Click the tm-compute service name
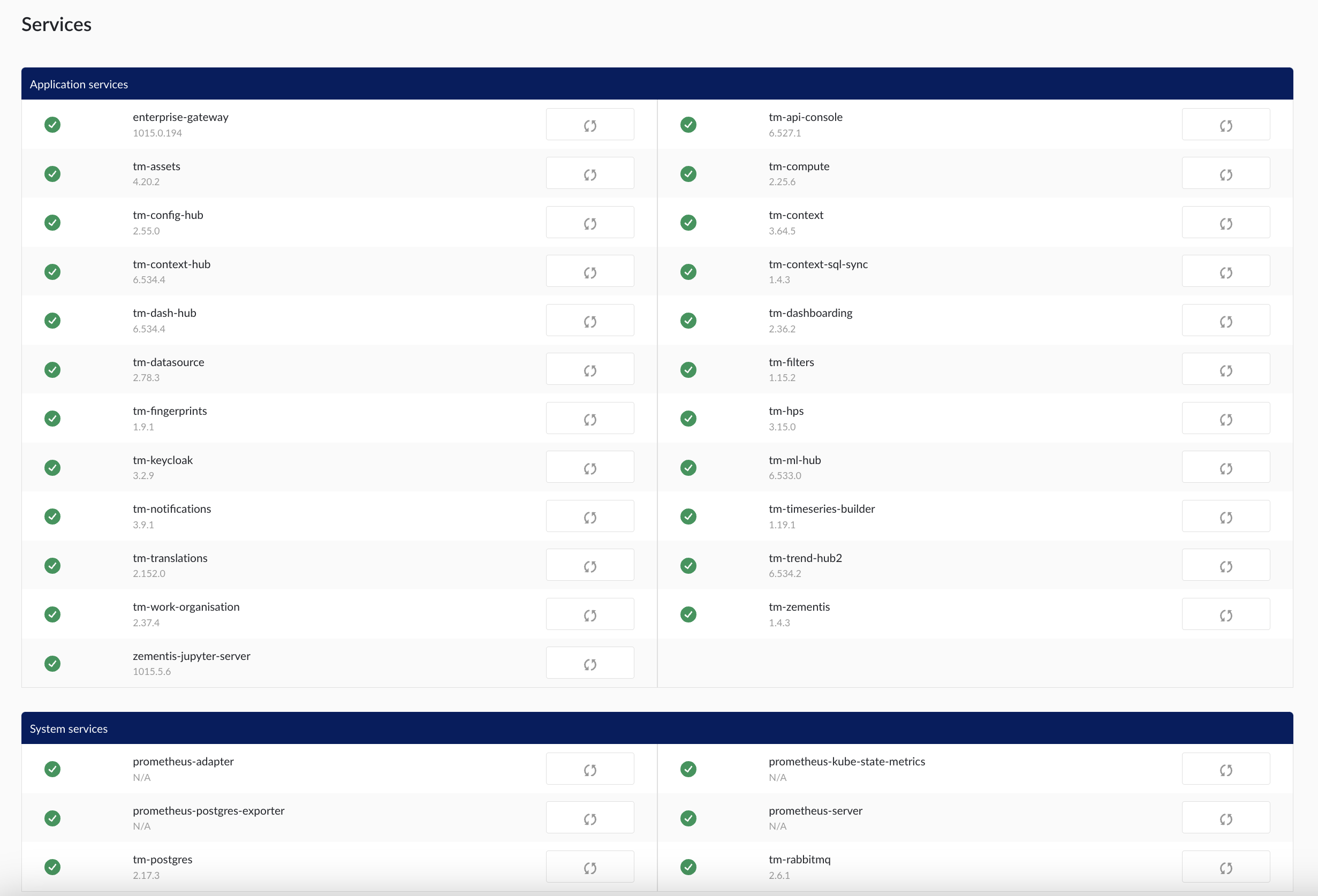Screen dimensions: 1318x896 tap(799, 166)
